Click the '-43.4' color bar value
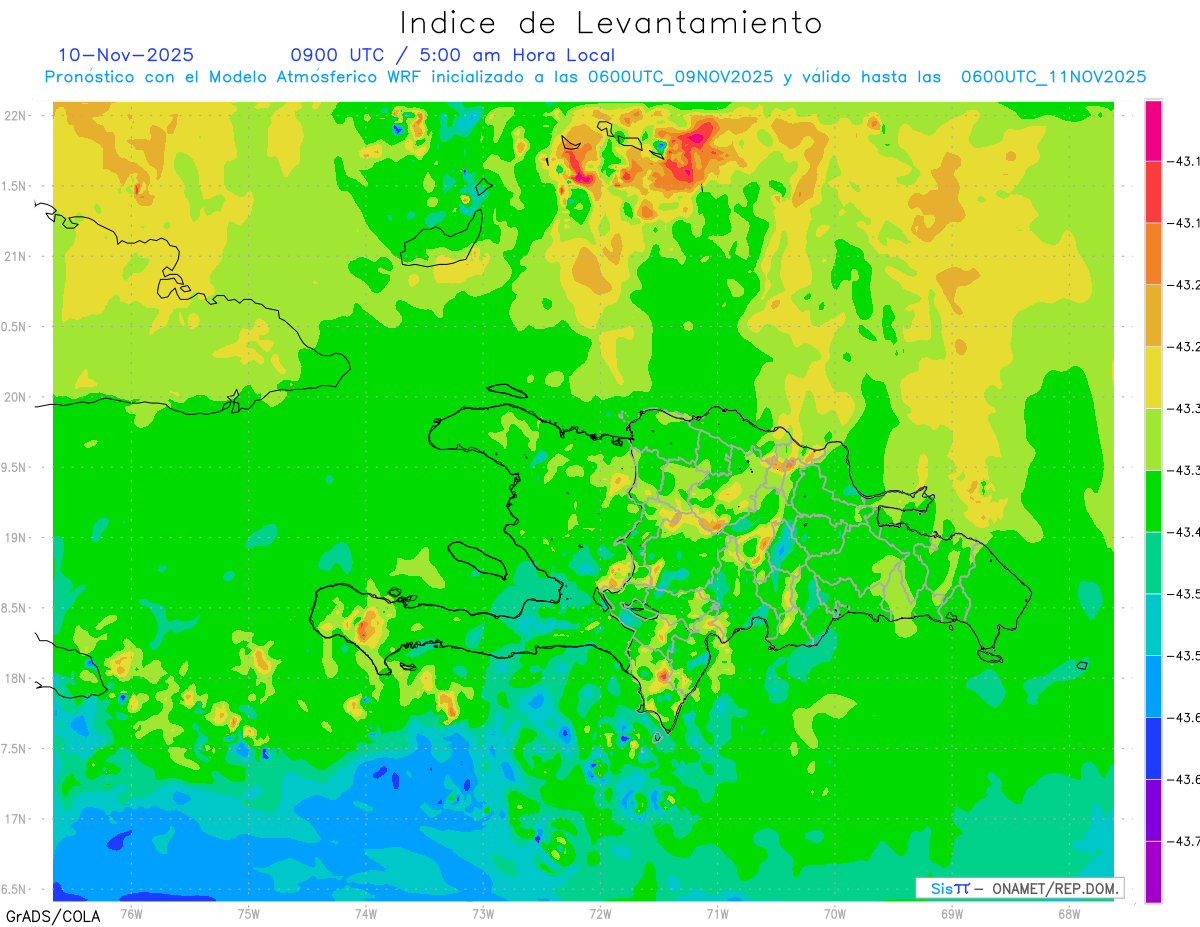 point(1183,531)
